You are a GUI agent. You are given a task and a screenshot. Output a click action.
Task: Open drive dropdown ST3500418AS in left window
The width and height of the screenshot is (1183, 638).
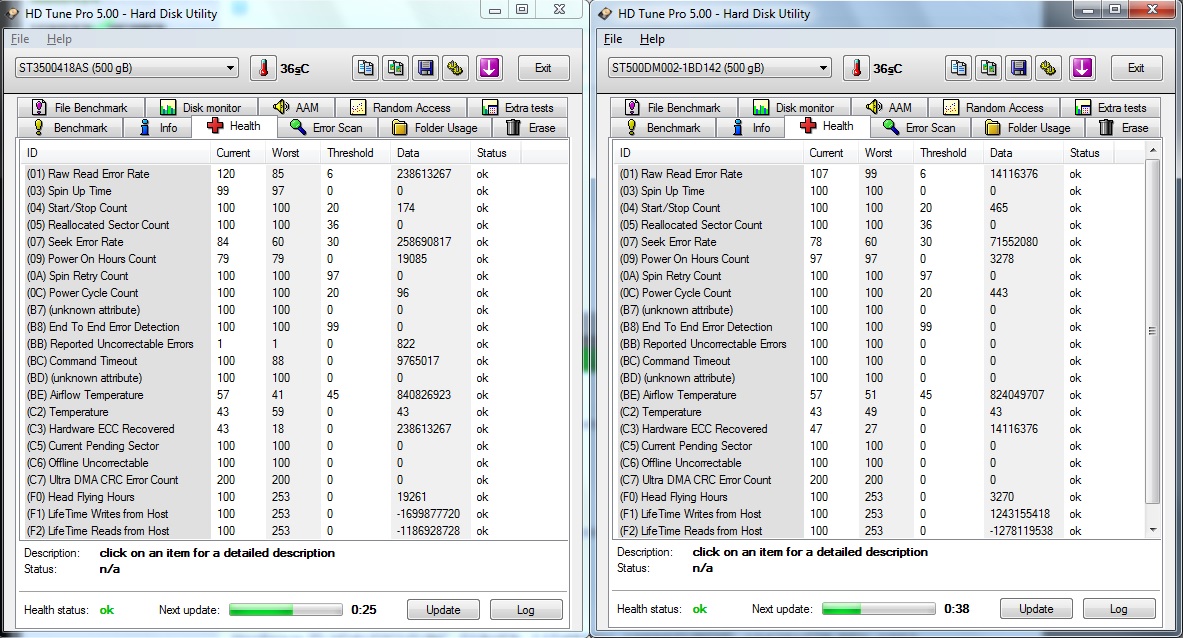click(x=127, y=68)
